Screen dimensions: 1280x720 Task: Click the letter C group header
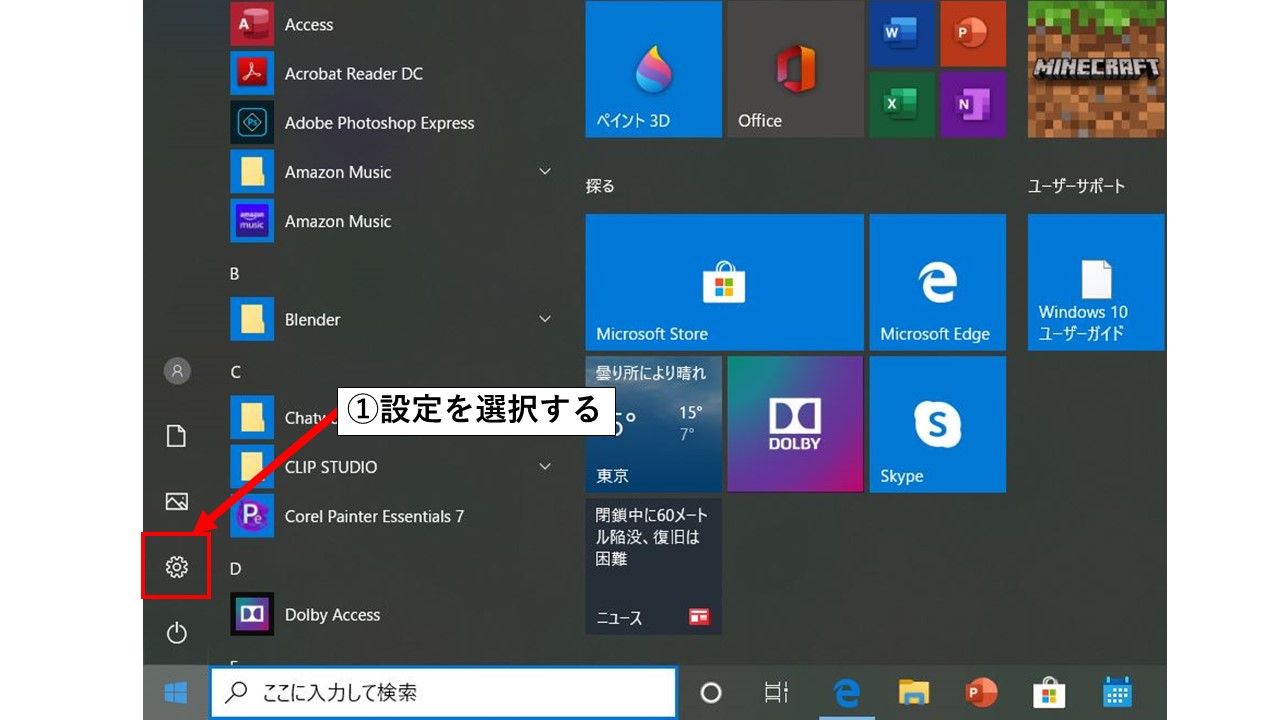[236, 372]
